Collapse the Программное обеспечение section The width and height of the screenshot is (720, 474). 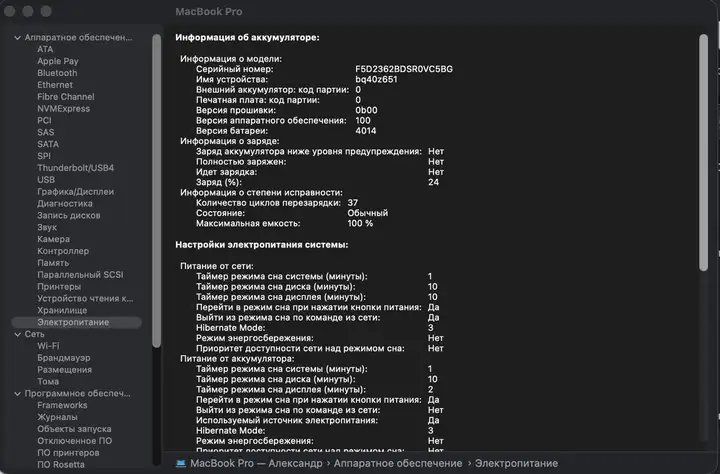[17, 394]
